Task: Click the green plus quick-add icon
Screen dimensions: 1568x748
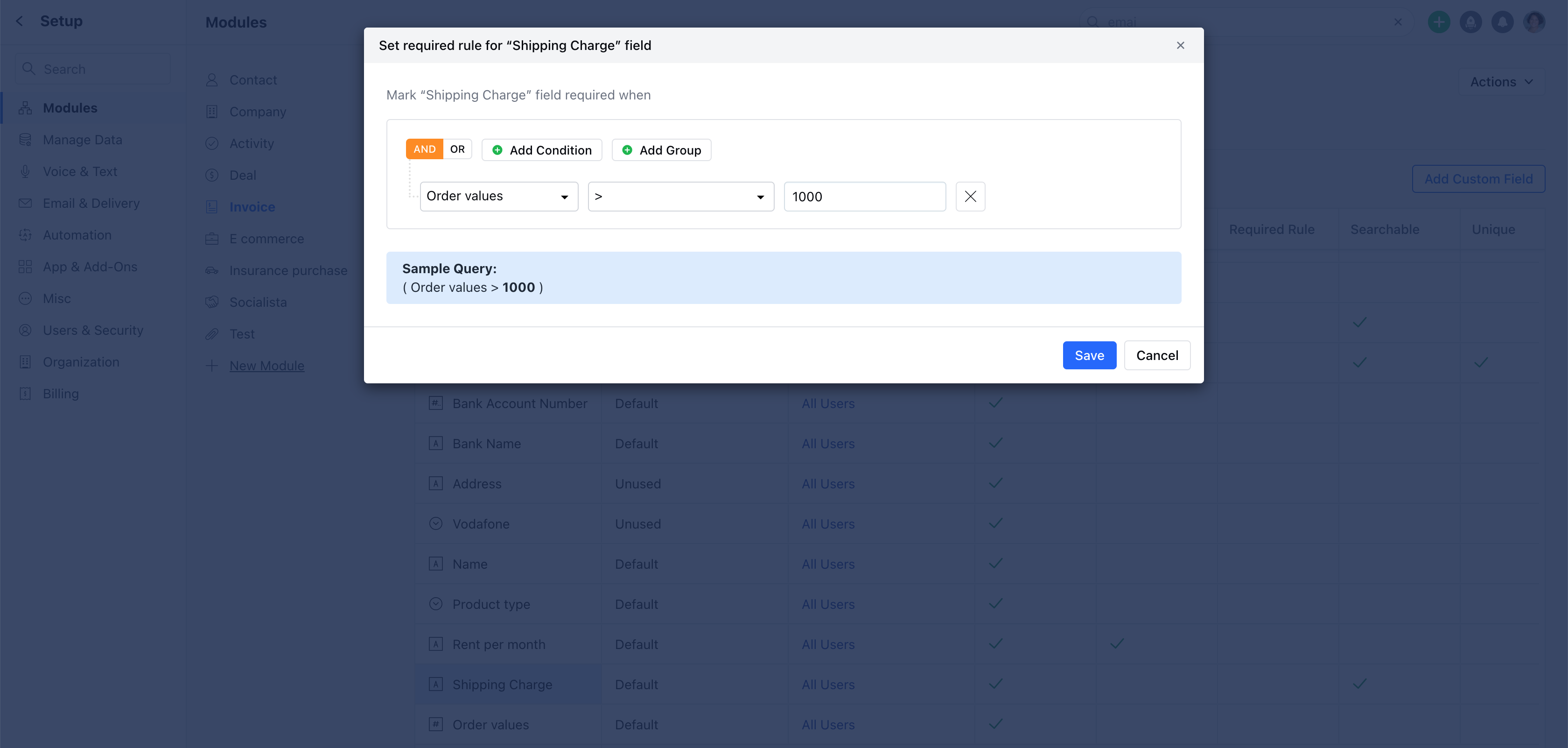Action: coord(1438,22)
